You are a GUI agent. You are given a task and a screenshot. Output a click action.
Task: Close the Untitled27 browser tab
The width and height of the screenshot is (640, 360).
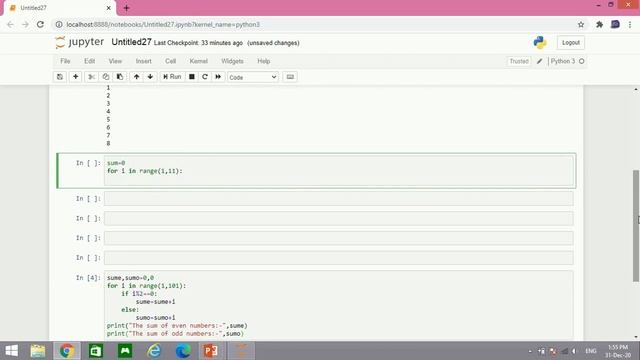(109, 8)
